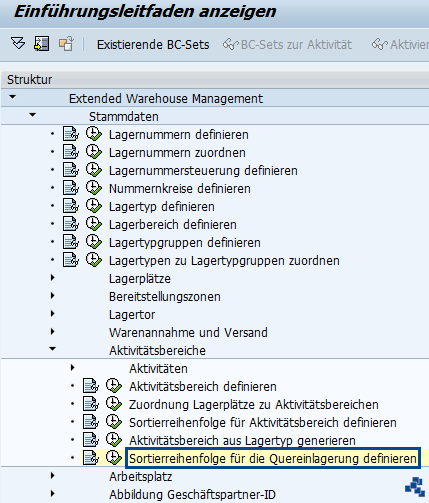Image resolution: width=429 pixels, height=503 pixels.
Task: Select Lagertypgruppen definieren text
Action: click(185, 243)
